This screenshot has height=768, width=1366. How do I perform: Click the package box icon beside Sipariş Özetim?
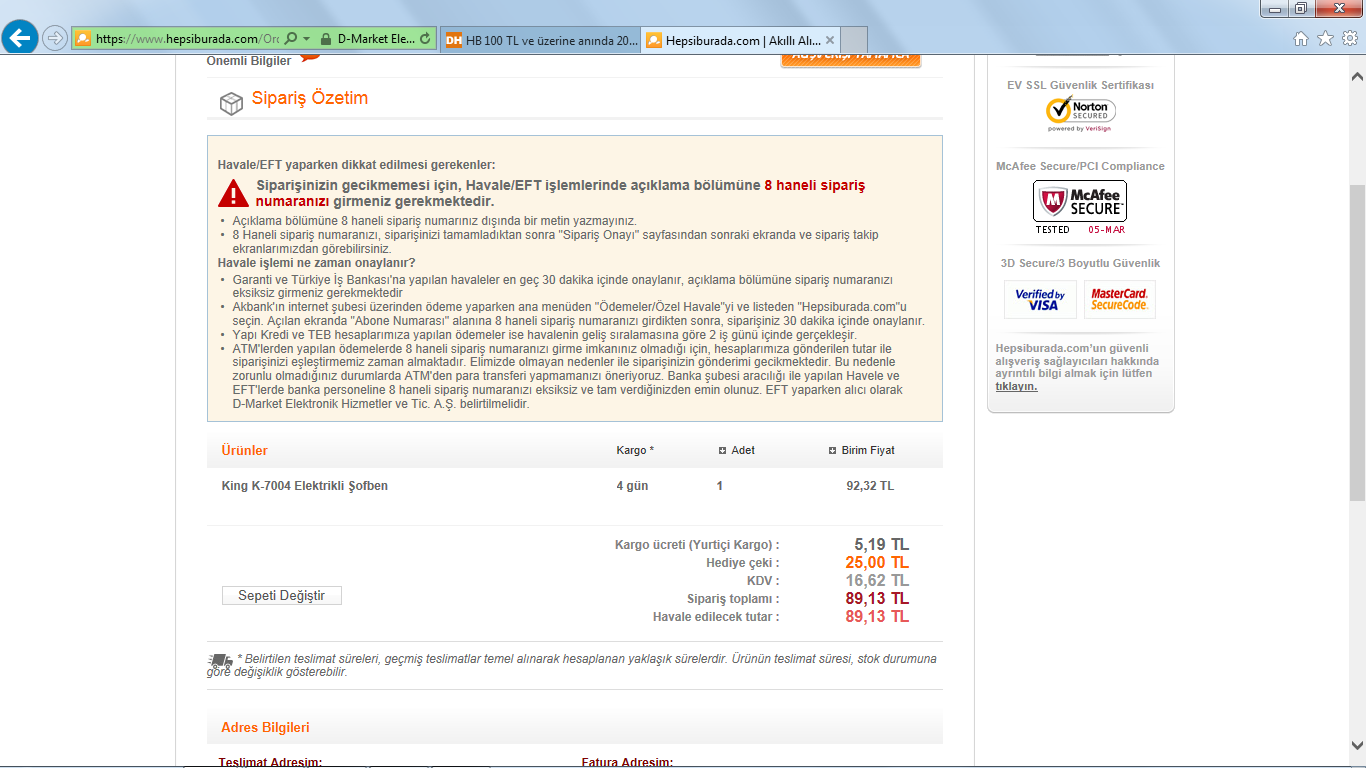click(231, 103)
